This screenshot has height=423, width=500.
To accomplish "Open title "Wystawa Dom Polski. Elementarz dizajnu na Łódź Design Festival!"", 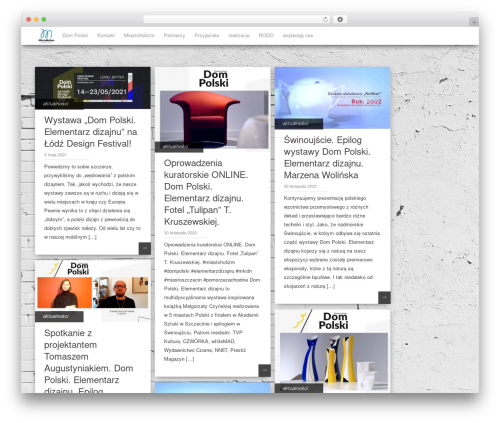I will [90, 132].
